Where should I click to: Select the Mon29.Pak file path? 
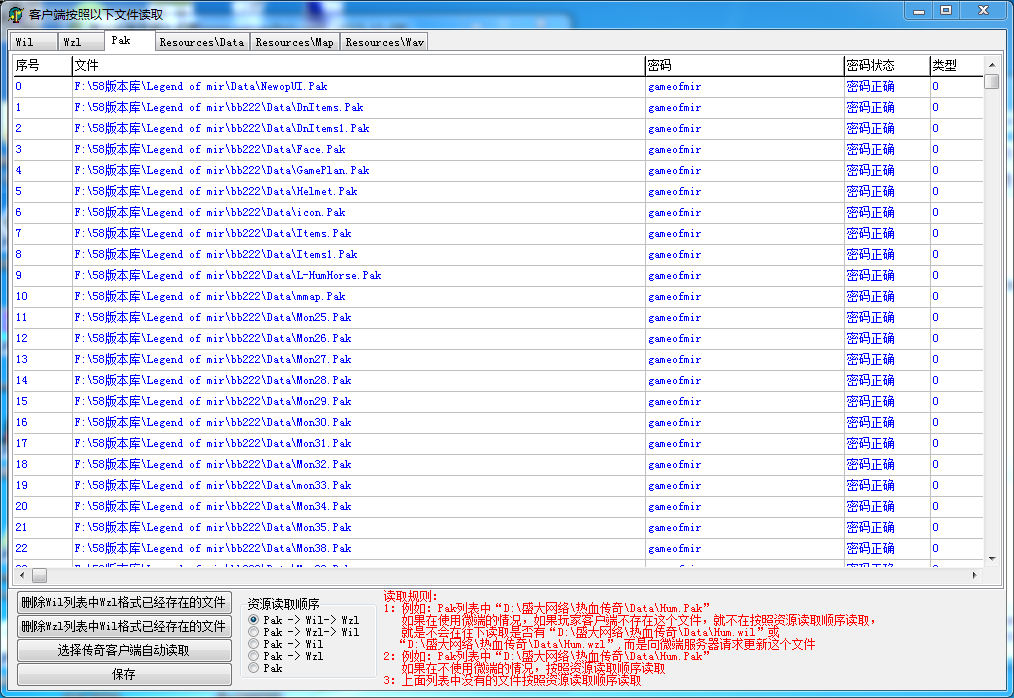[x=213, y=402]
